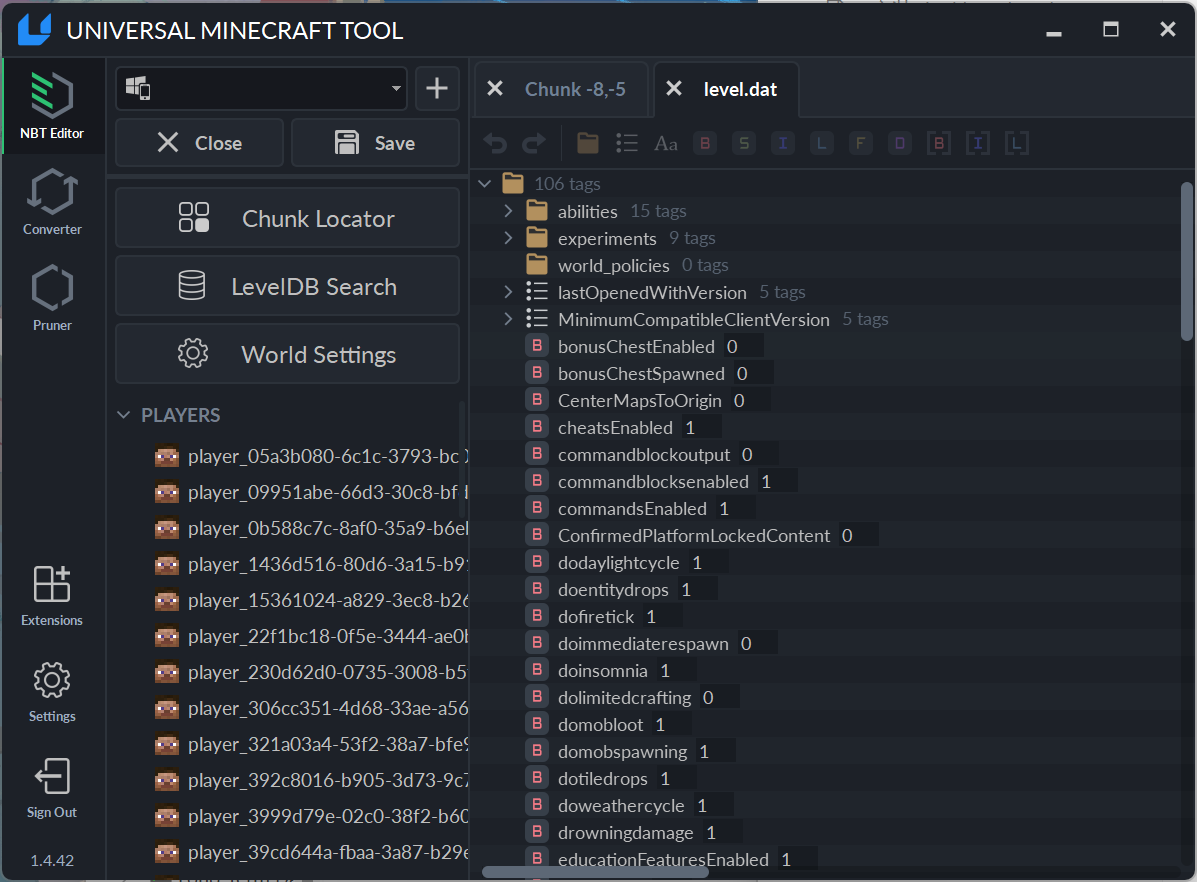Add a double (D) tag from toolbar
The height and width of the screenshot is (882, 1197).
coord(900,144)
